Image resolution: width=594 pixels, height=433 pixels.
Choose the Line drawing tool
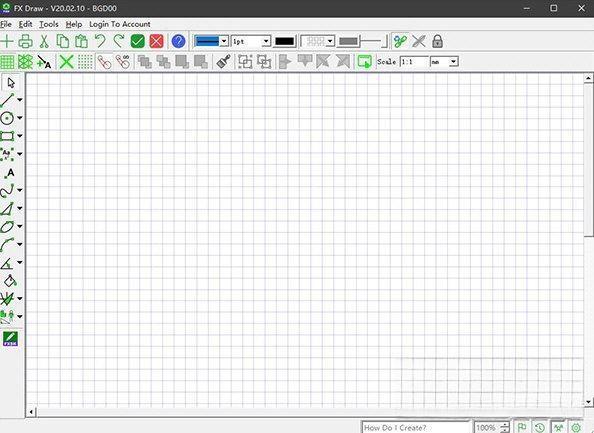(x=7, y=100)
